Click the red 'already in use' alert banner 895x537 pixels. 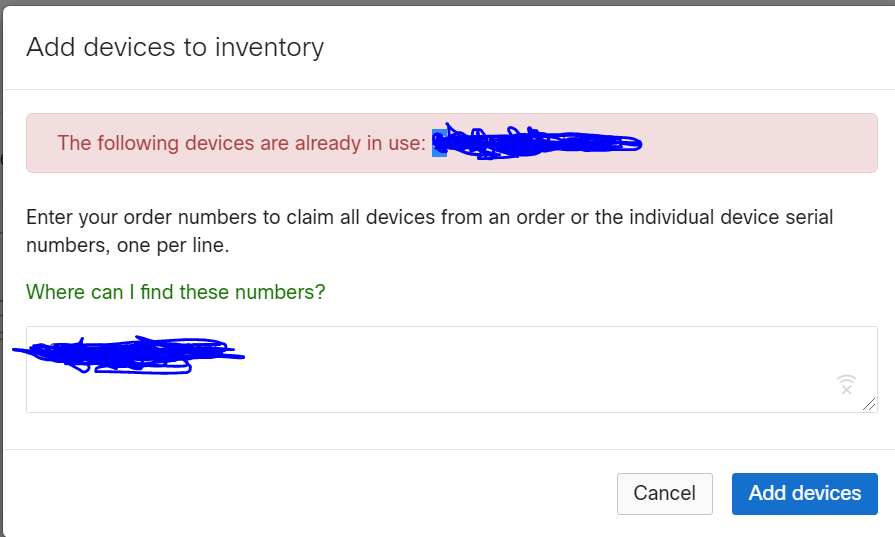[451, 143]
